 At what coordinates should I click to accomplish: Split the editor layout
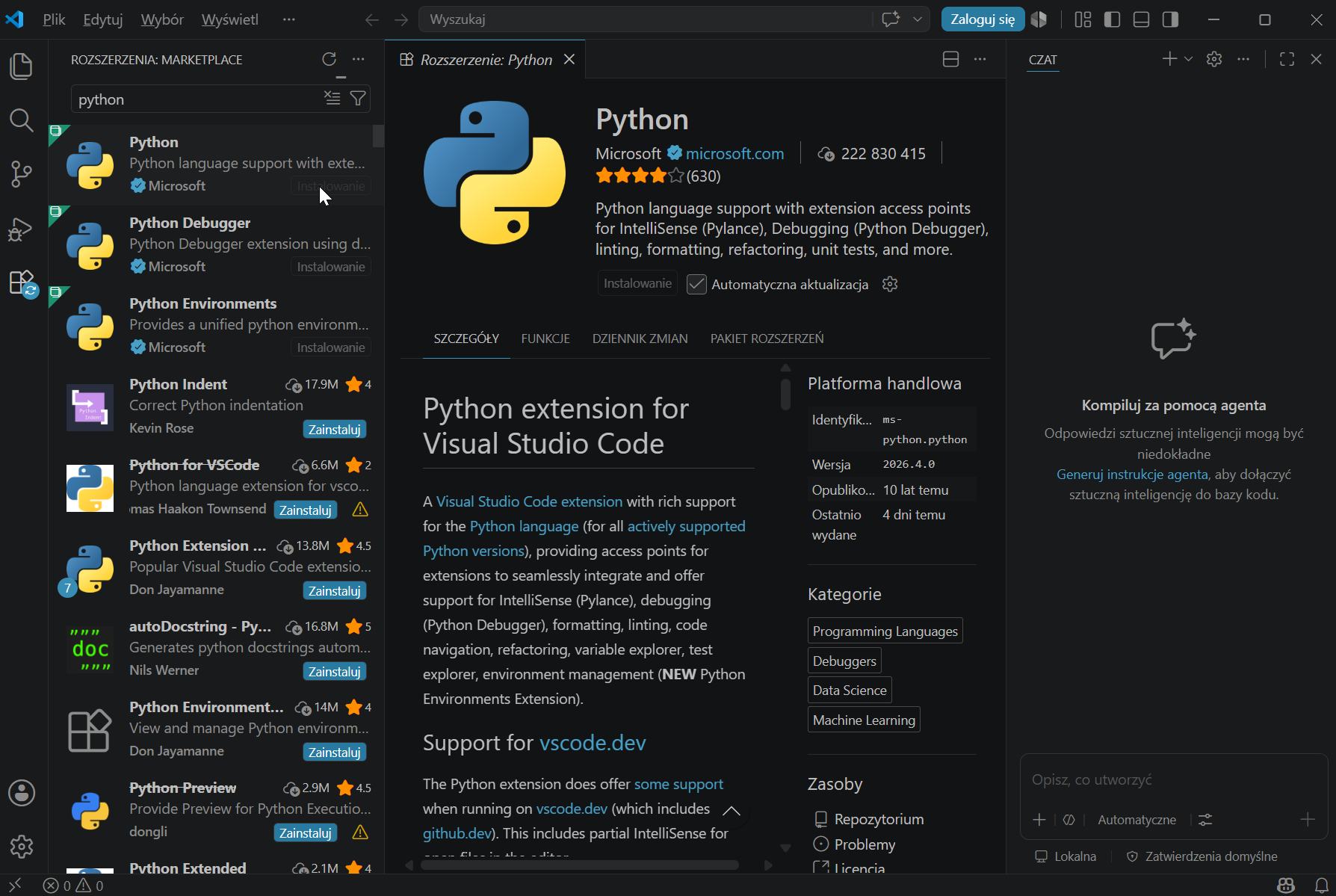950,59
